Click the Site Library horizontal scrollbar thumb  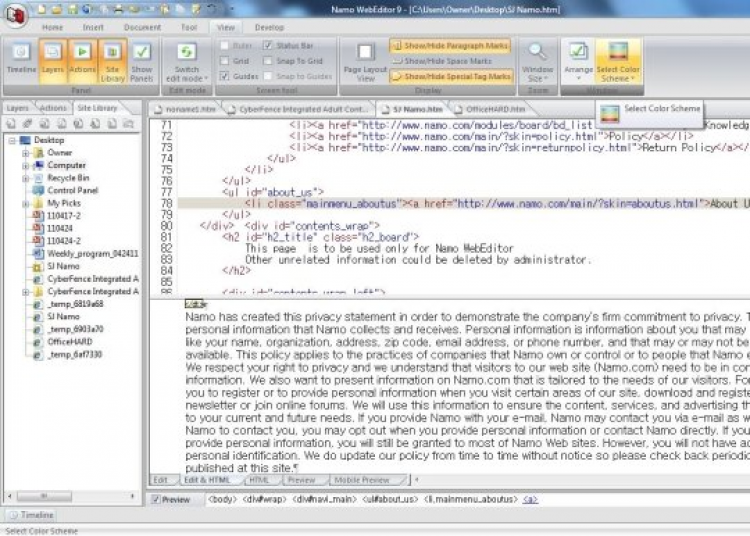pos(44,496)
